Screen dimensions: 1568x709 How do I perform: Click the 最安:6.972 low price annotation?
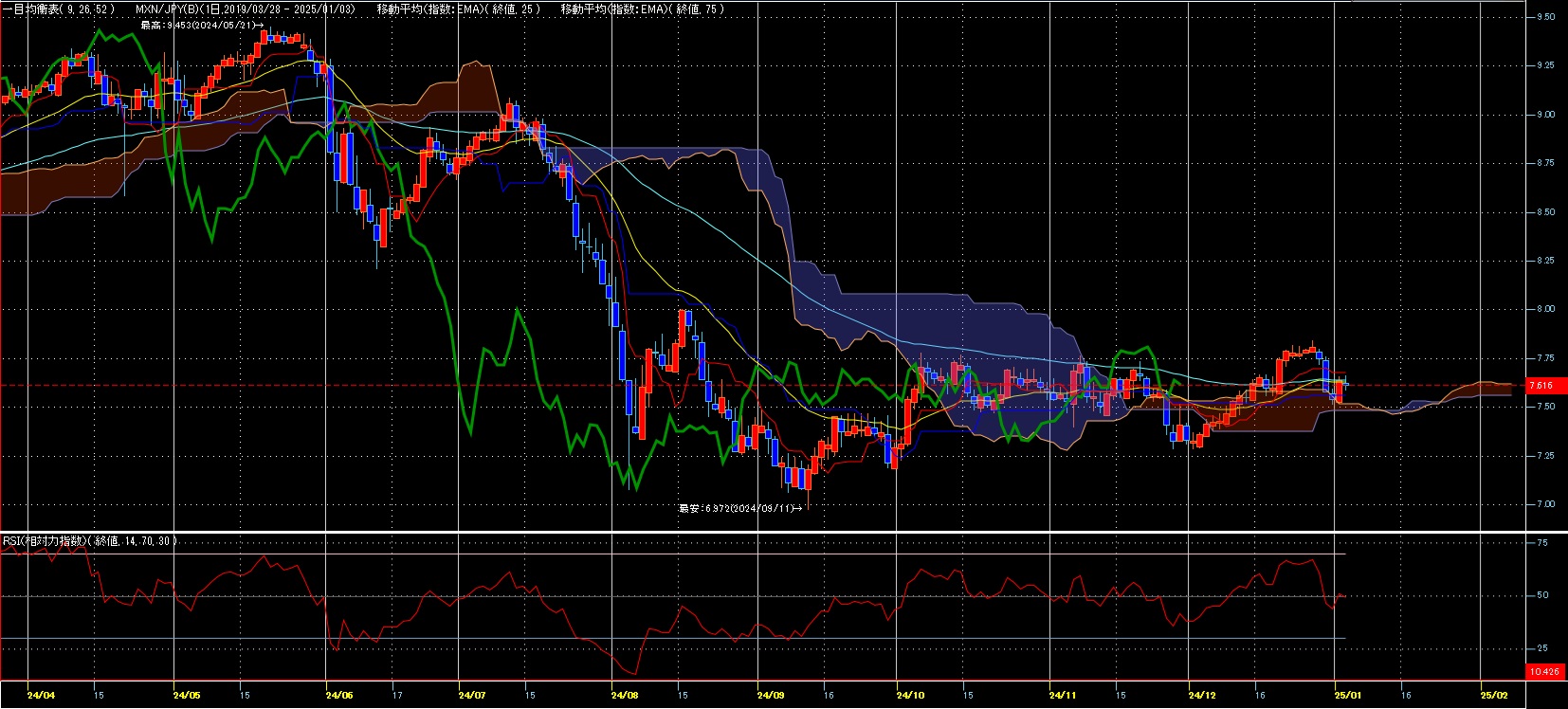[x=740, y=509]
